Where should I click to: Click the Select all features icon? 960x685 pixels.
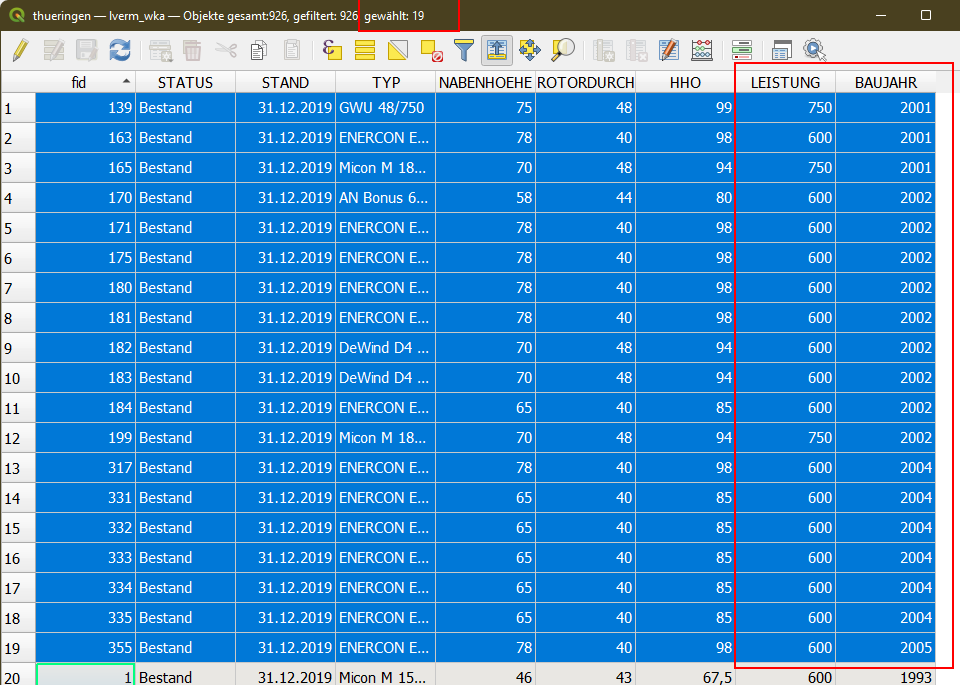[365, 50]
